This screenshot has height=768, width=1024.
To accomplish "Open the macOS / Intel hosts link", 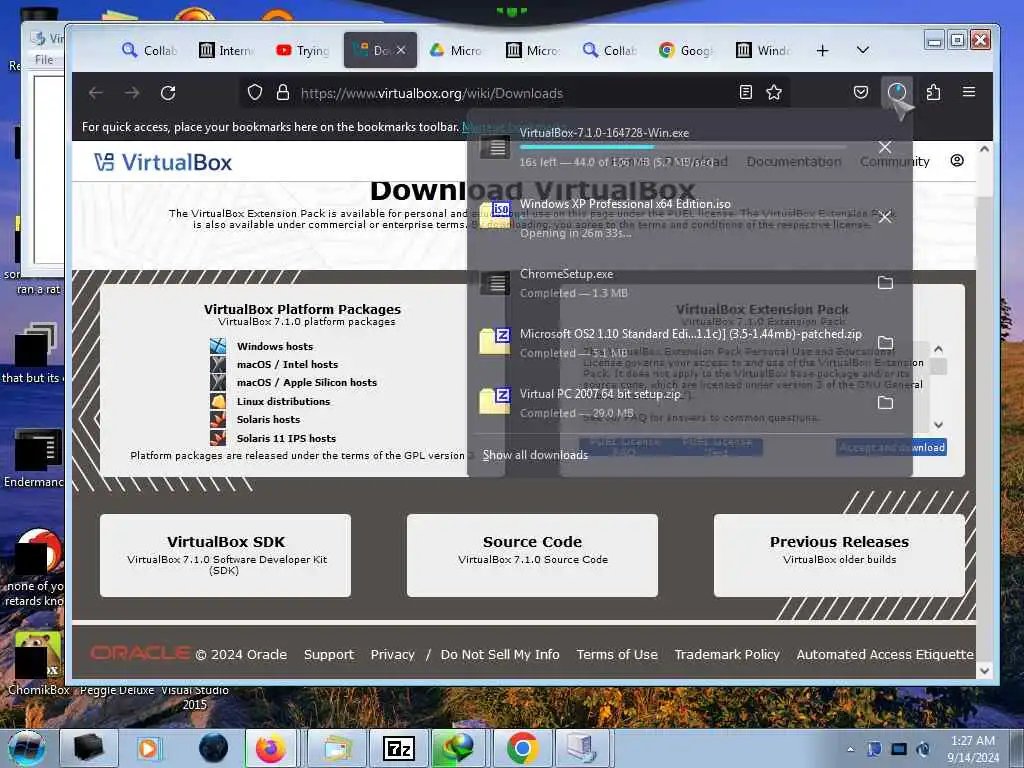I will tap(287, 364).
